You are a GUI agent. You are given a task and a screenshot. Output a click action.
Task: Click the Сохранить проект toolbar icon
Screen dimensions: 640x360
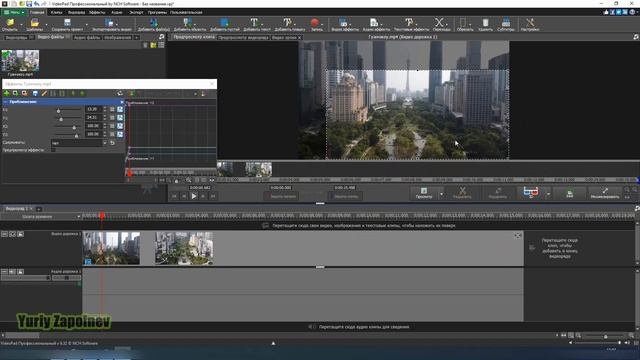(x=67, y=22)
